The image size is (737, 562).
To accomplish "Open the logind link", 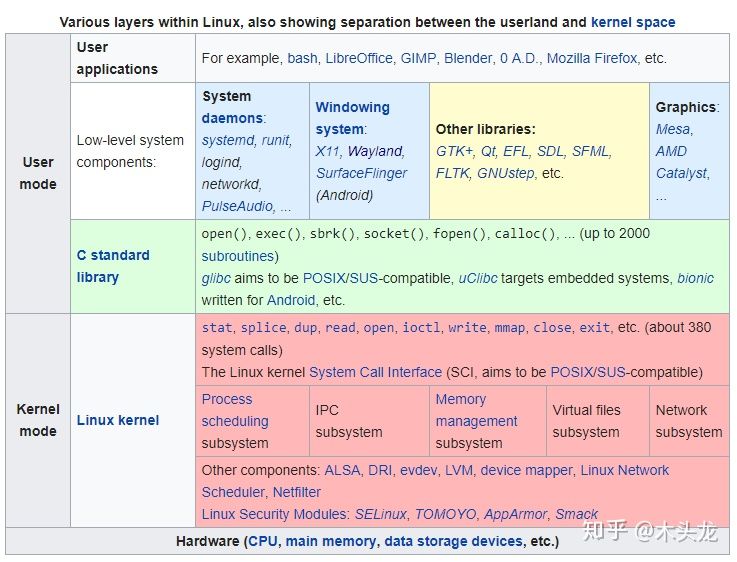I will click(220, 162).
